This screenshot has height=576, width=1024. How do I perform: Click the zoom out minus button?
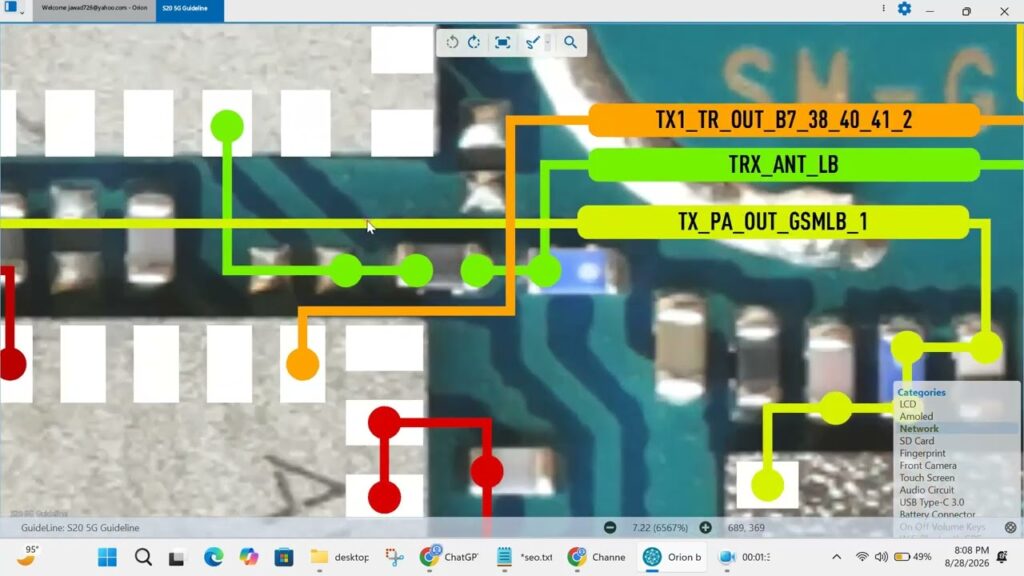(x=610, y=528)
